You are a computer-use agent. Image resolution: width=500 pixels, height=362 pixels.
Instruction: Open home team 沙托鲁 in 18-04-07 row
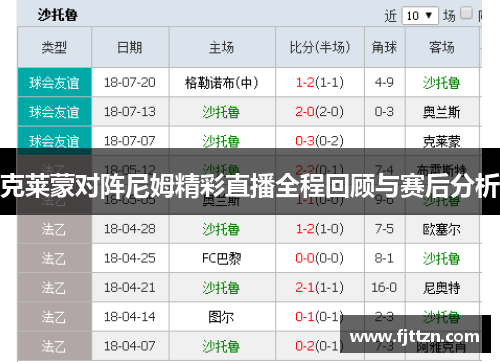tap(221, 347)
